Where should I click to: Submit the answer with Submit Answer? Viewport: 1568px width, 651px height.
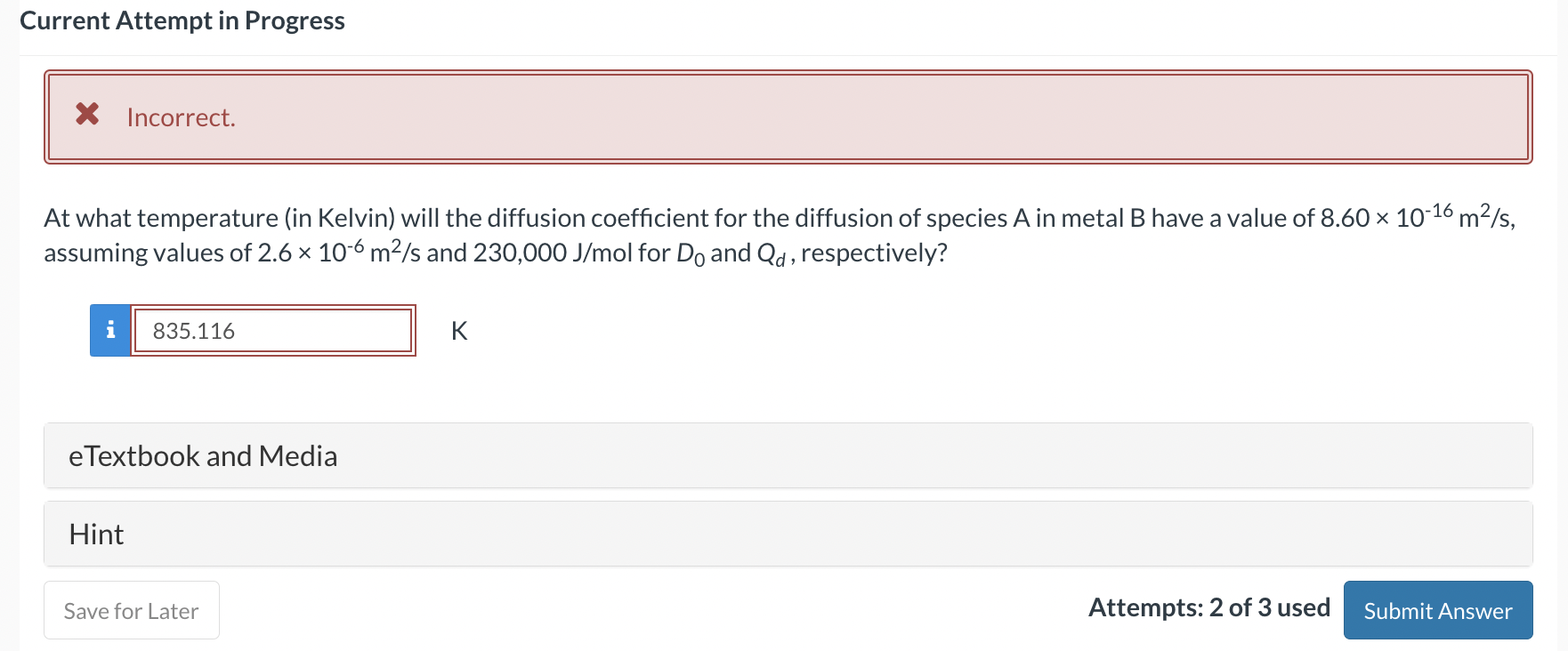[x=1437, y=611]
